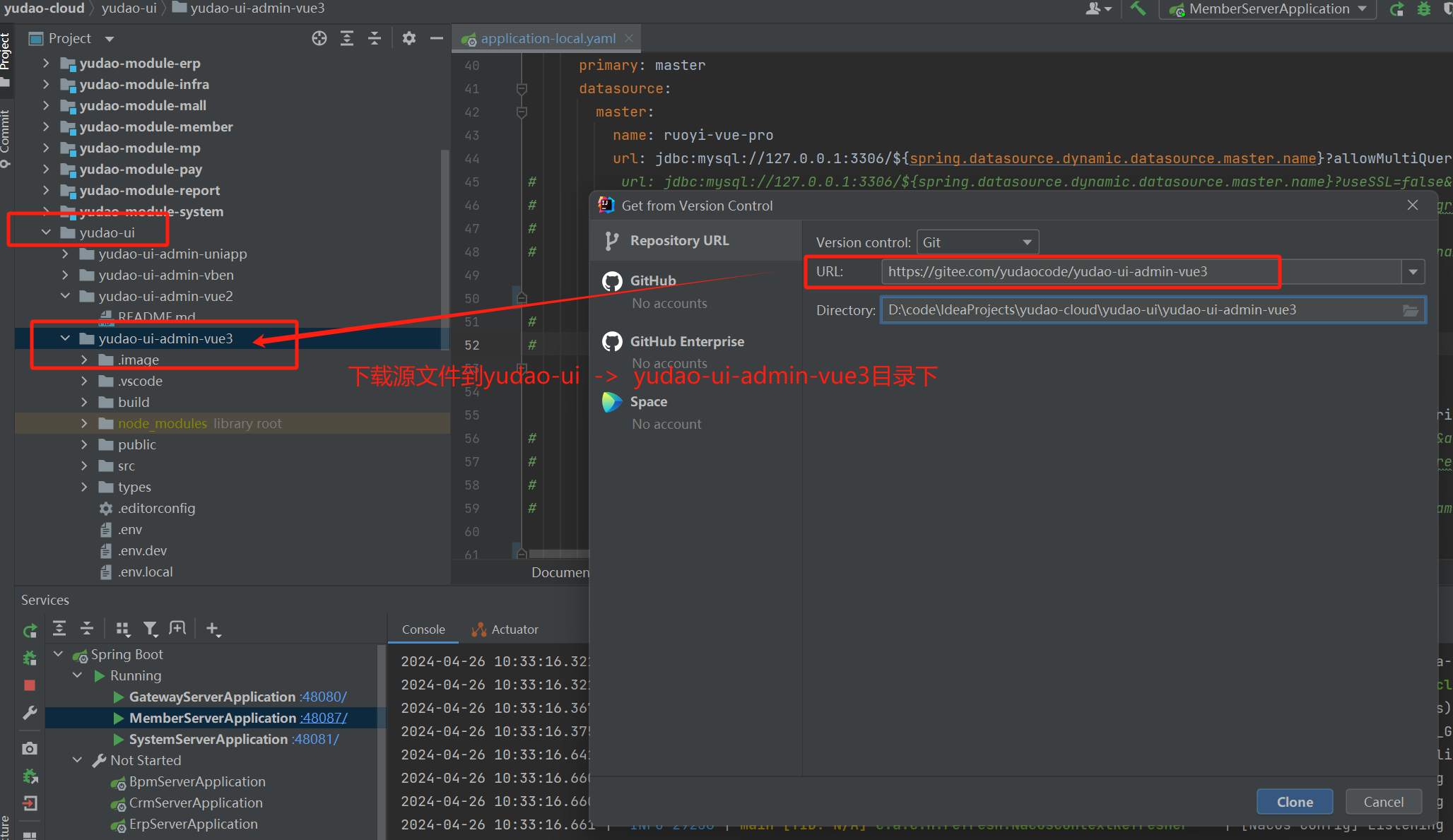Expand the src folder
The image size is (1453, 840).
pos(84,466)
